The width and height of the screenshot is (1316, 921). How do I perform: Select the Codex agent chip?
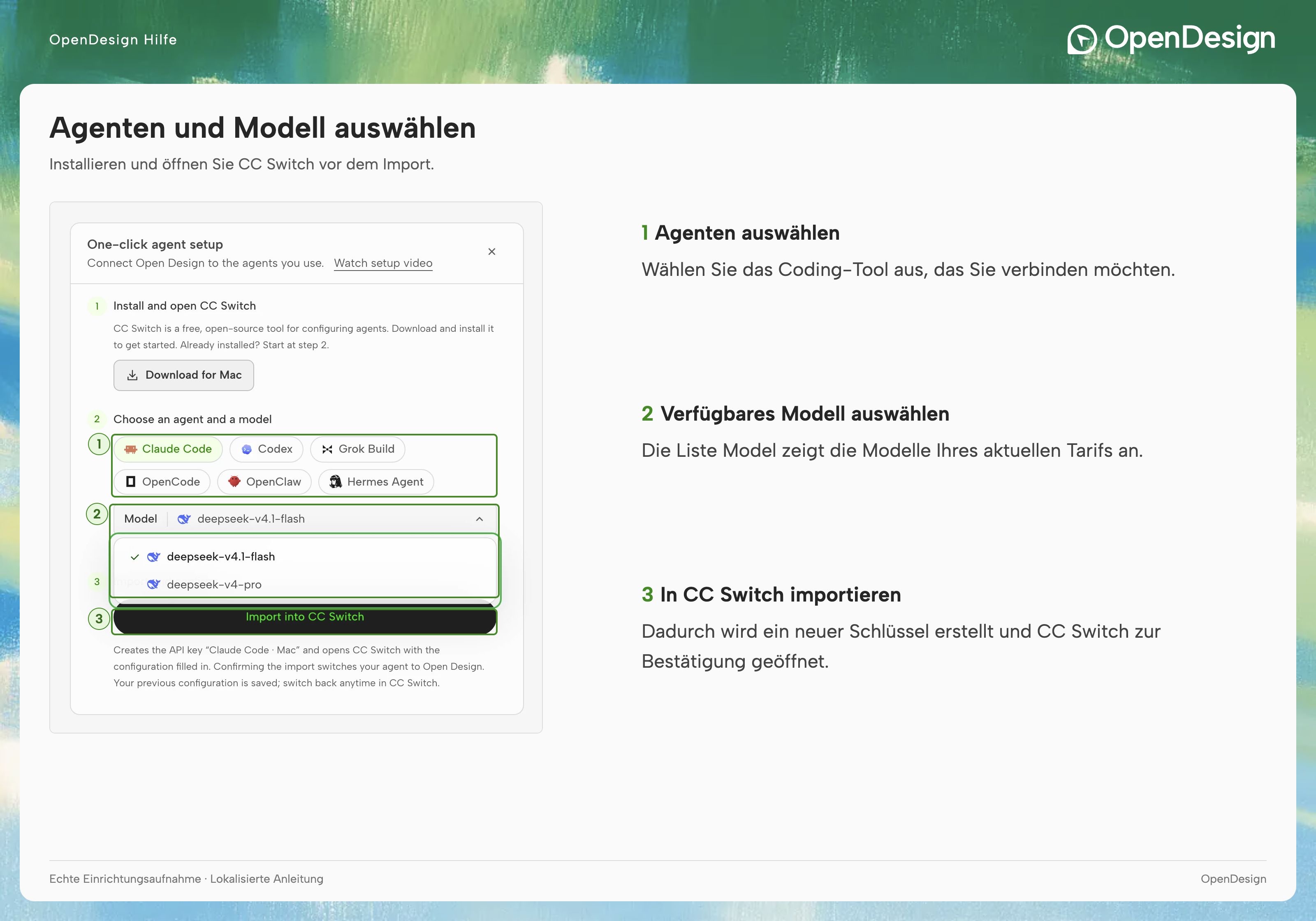(266, 449)
